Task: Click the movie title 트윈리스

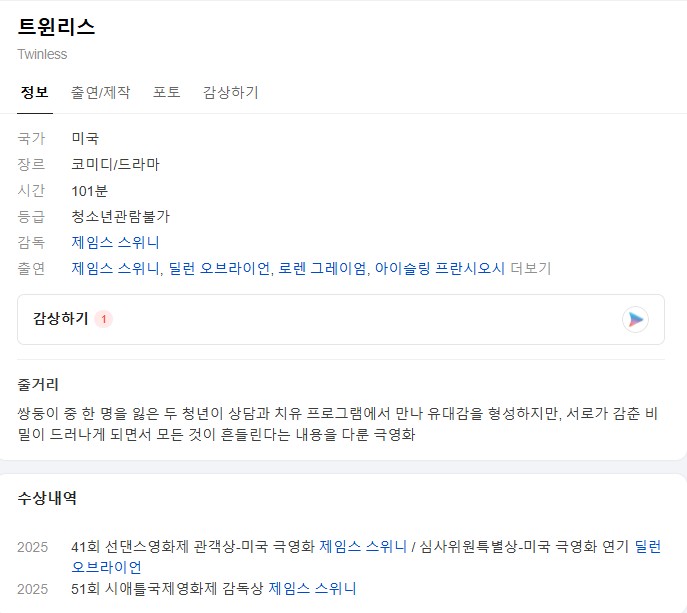Action: pos(56,27)
